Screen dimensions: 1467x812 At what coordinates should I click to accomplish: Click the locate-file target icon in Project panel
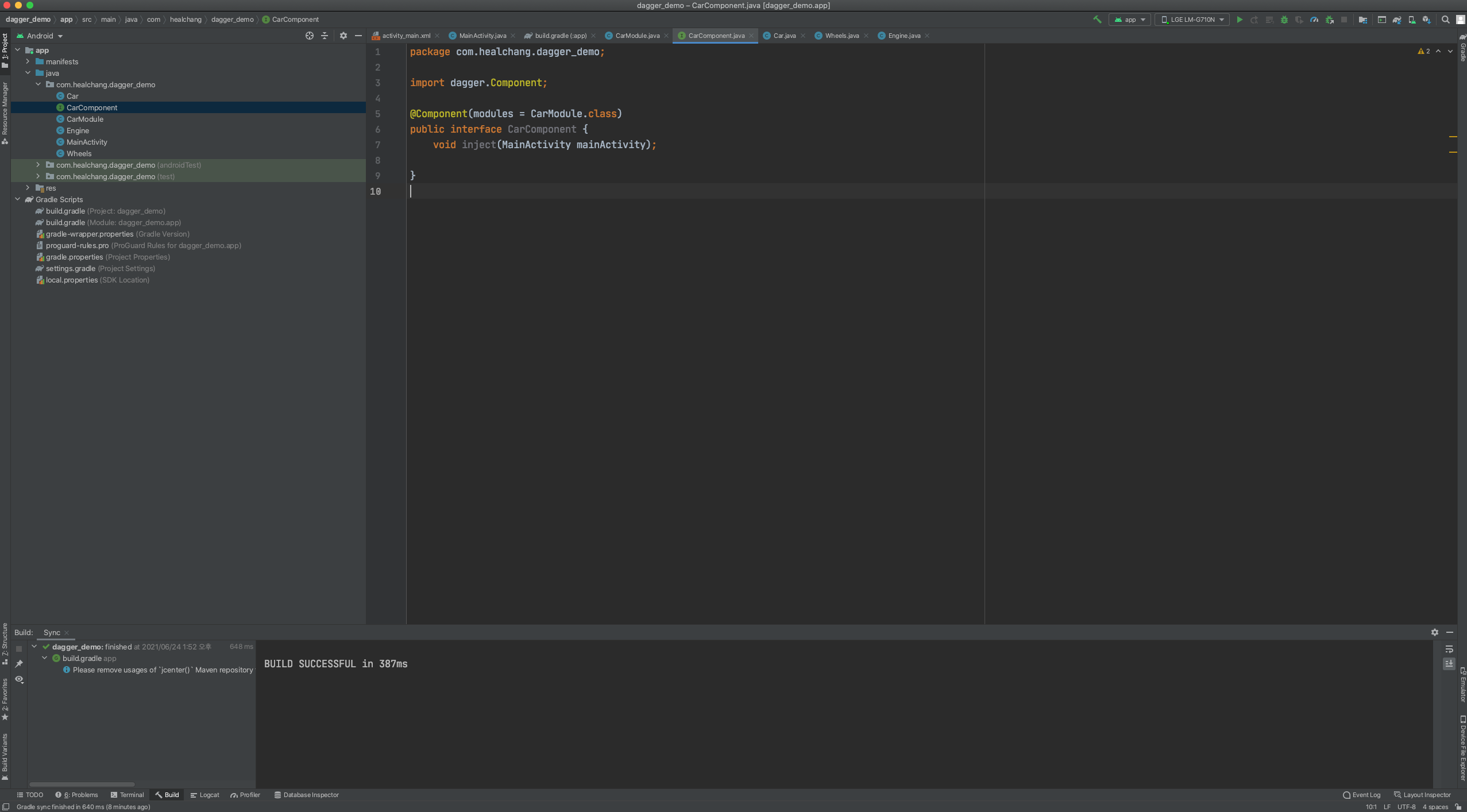(x=310, y=36)
